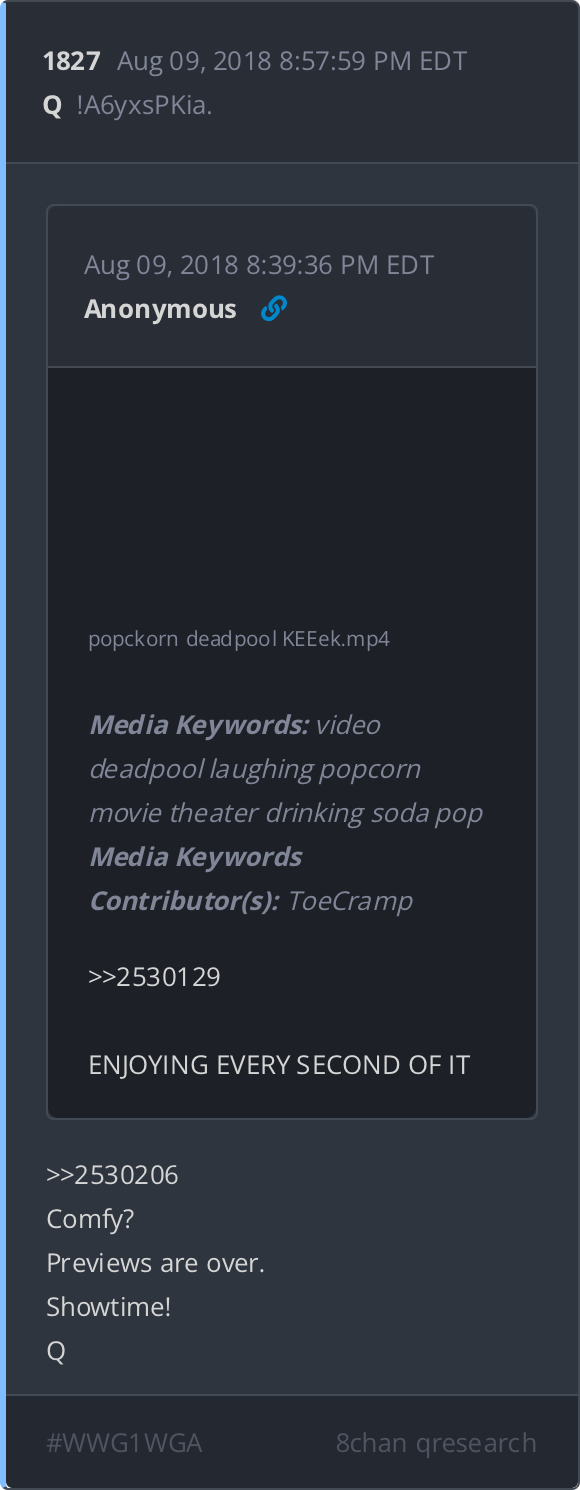The image size is (580, 1490).
Task: Click the Q author name in header
Action: [x=53, y=105]
